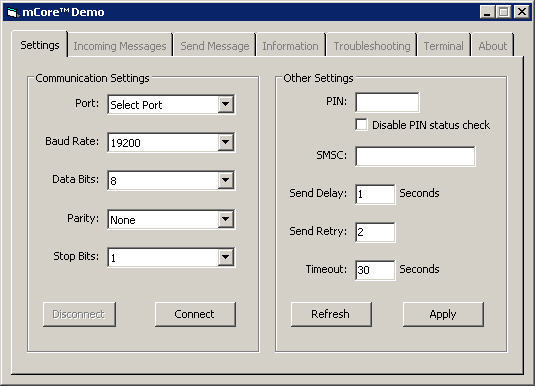Viewport: 535px width, 386px height.
Task: Open the Stop Bits dropdown
Action: (x=226, y=257)
